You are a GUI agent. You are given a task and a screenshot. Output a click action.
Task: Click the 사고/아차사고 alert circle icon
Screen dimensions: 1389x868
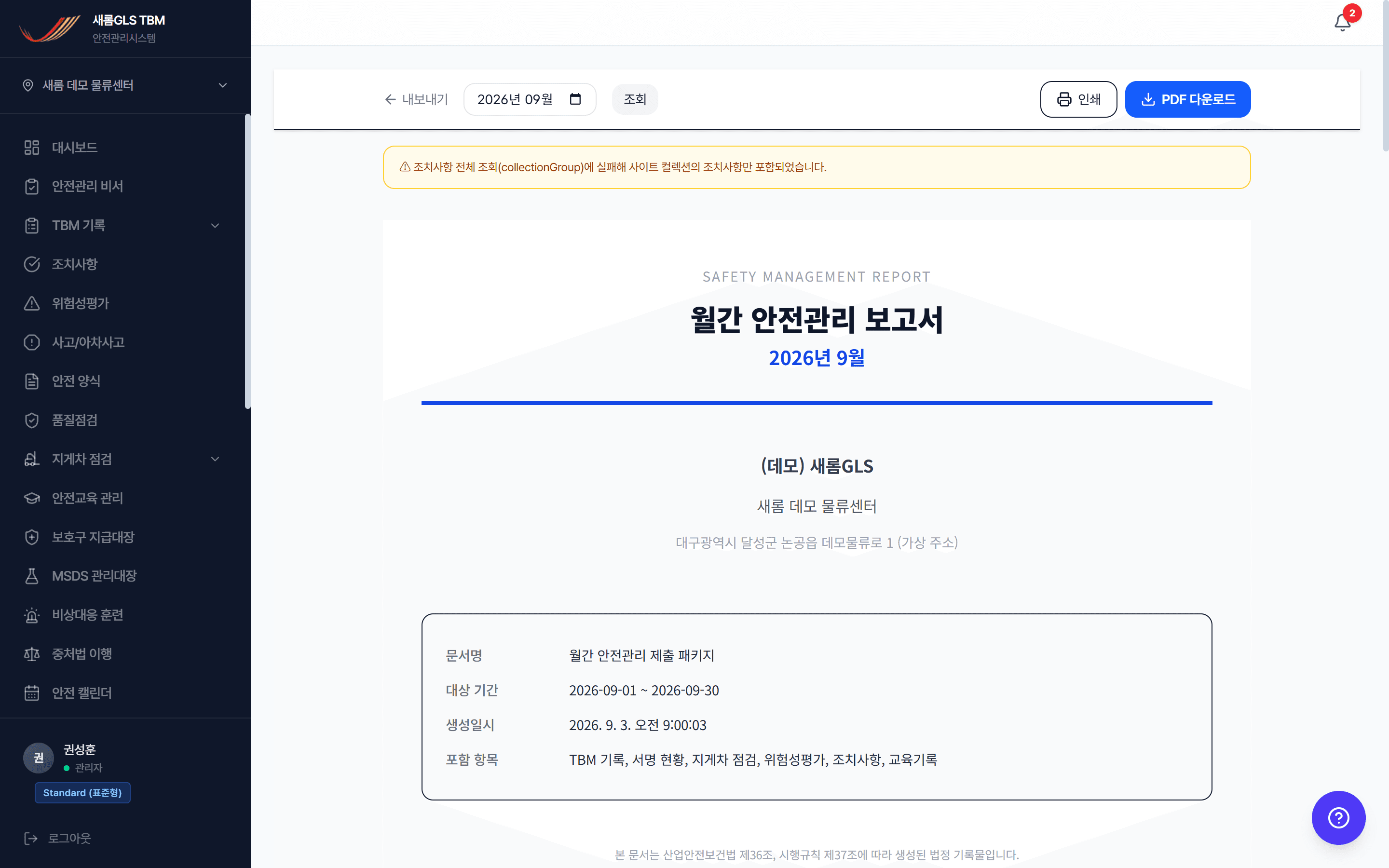coord(31,342)
